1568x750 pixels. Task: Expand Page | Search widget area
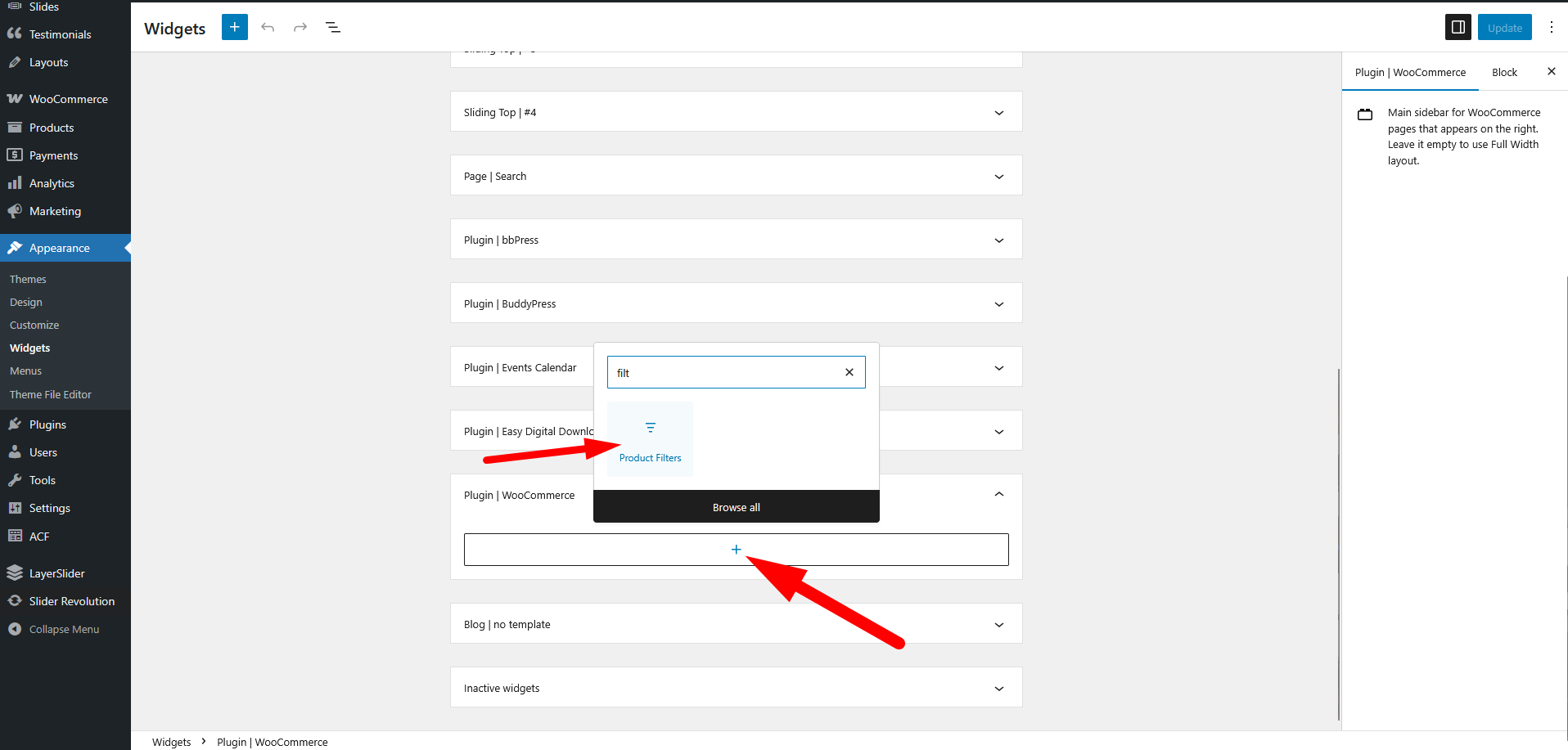[x=737, y=176]
